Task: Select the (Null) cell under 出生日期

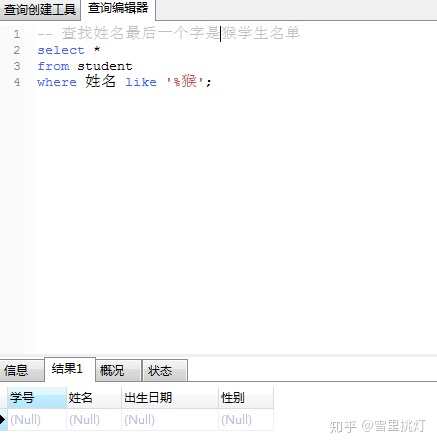Action: (170, 420)
